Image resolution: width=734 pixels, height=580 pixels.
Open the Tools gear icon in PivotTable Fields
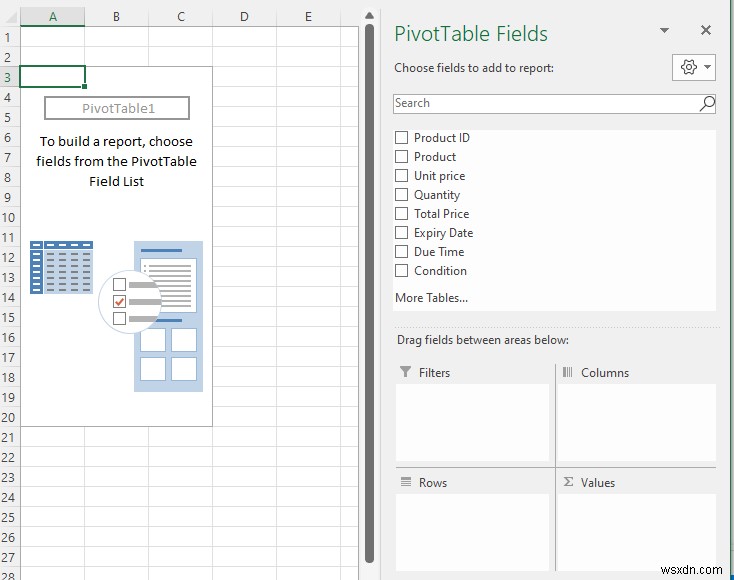point(688,67)
